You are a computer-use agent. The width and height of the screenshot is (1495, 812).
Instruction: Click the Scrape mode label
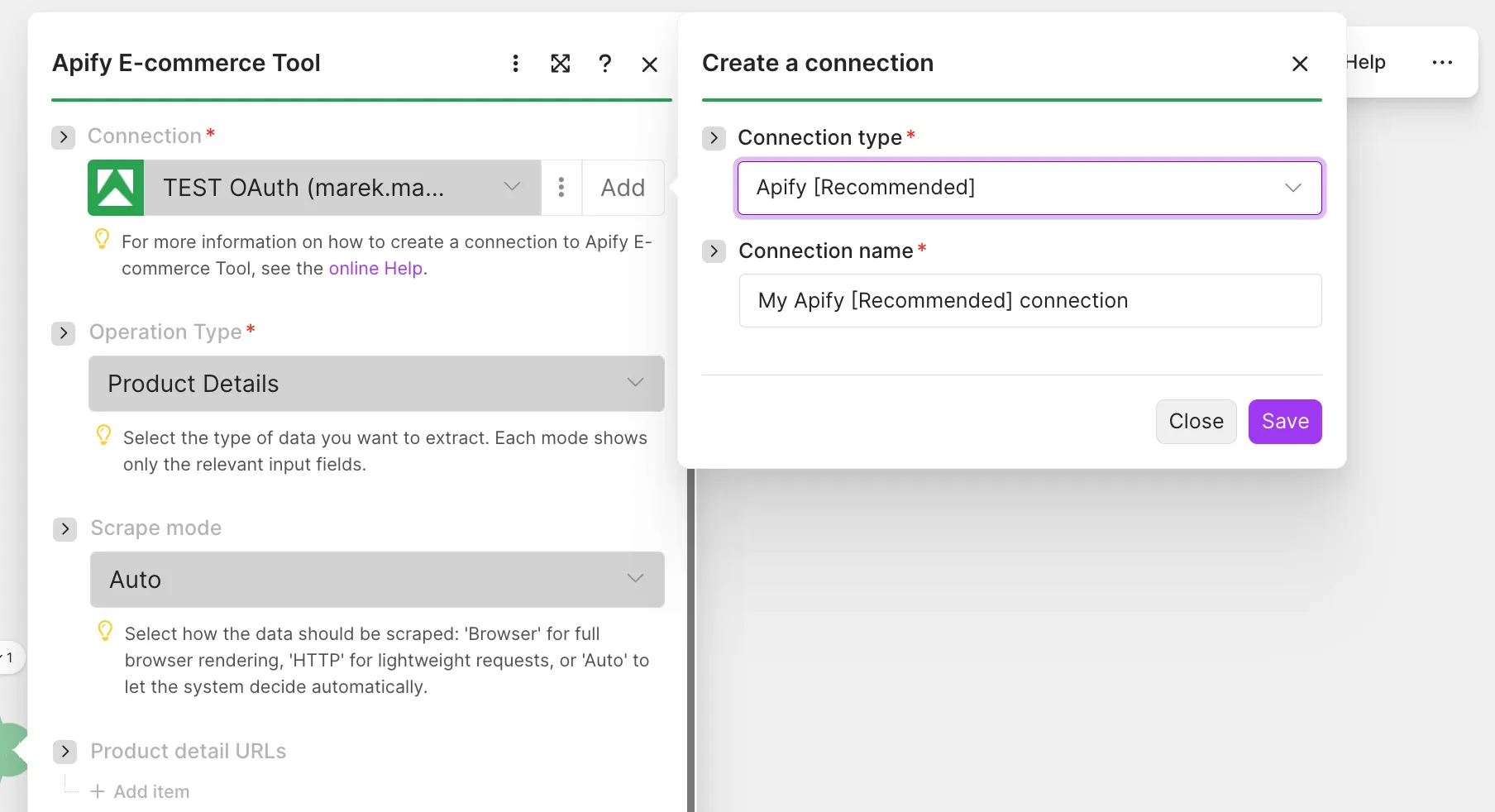point(156,528)
